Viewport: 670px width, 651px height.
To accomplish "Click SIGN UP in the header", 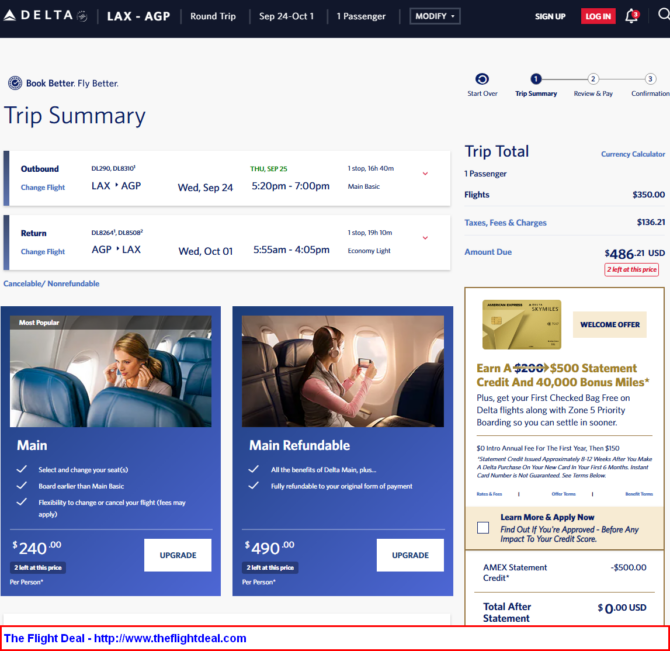I will [550, 17].
